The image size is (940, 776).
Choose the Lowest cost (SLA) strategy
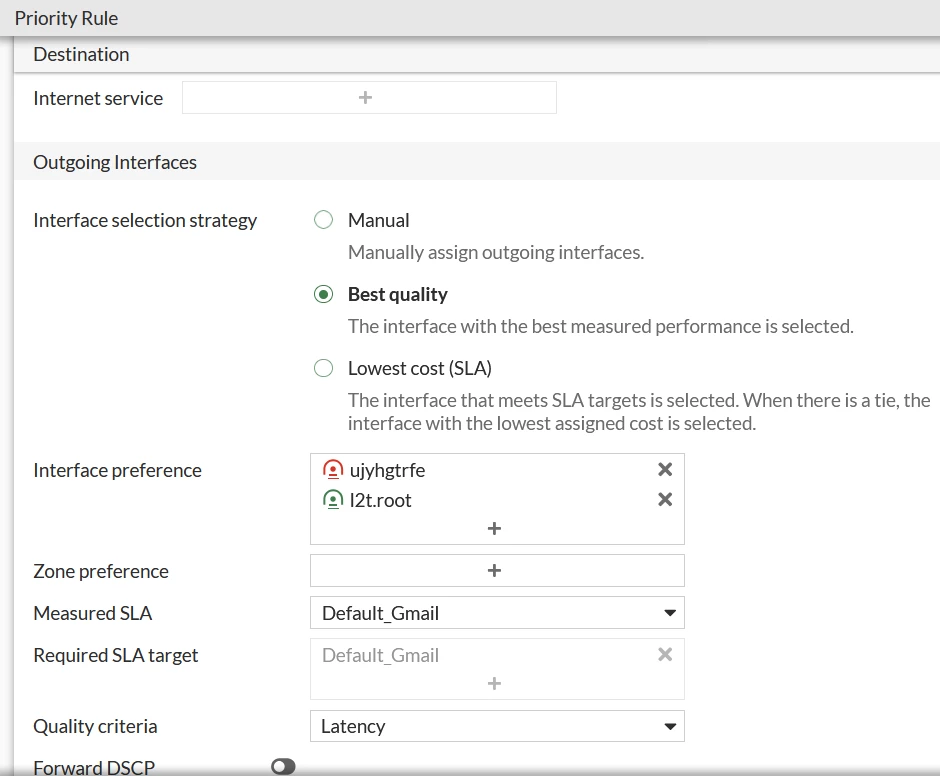(x=323, y=368)
